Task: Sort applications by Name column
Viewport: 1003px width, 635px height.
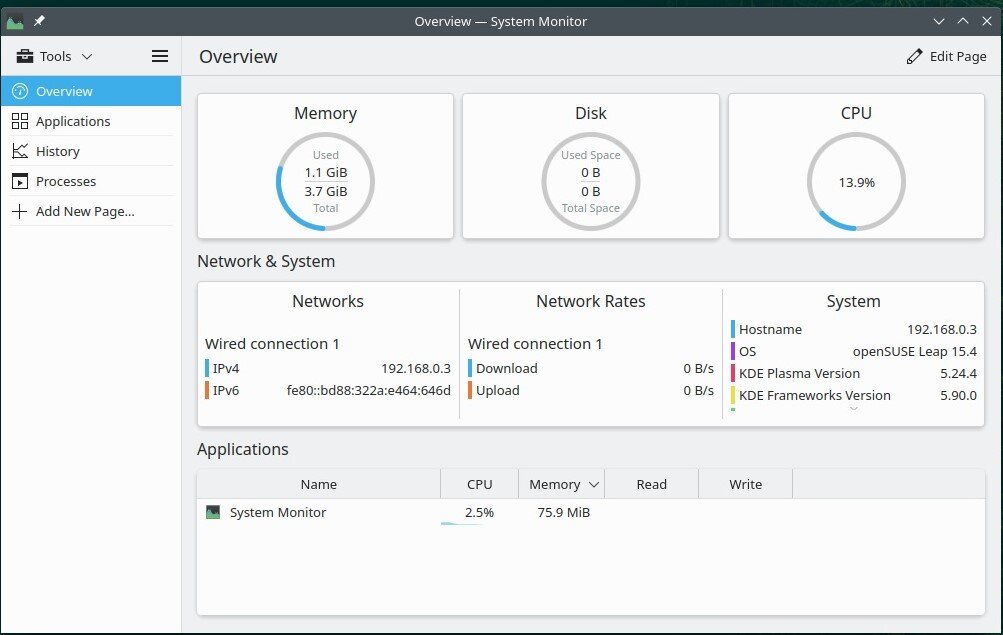Action: click(x=319, y=484)
